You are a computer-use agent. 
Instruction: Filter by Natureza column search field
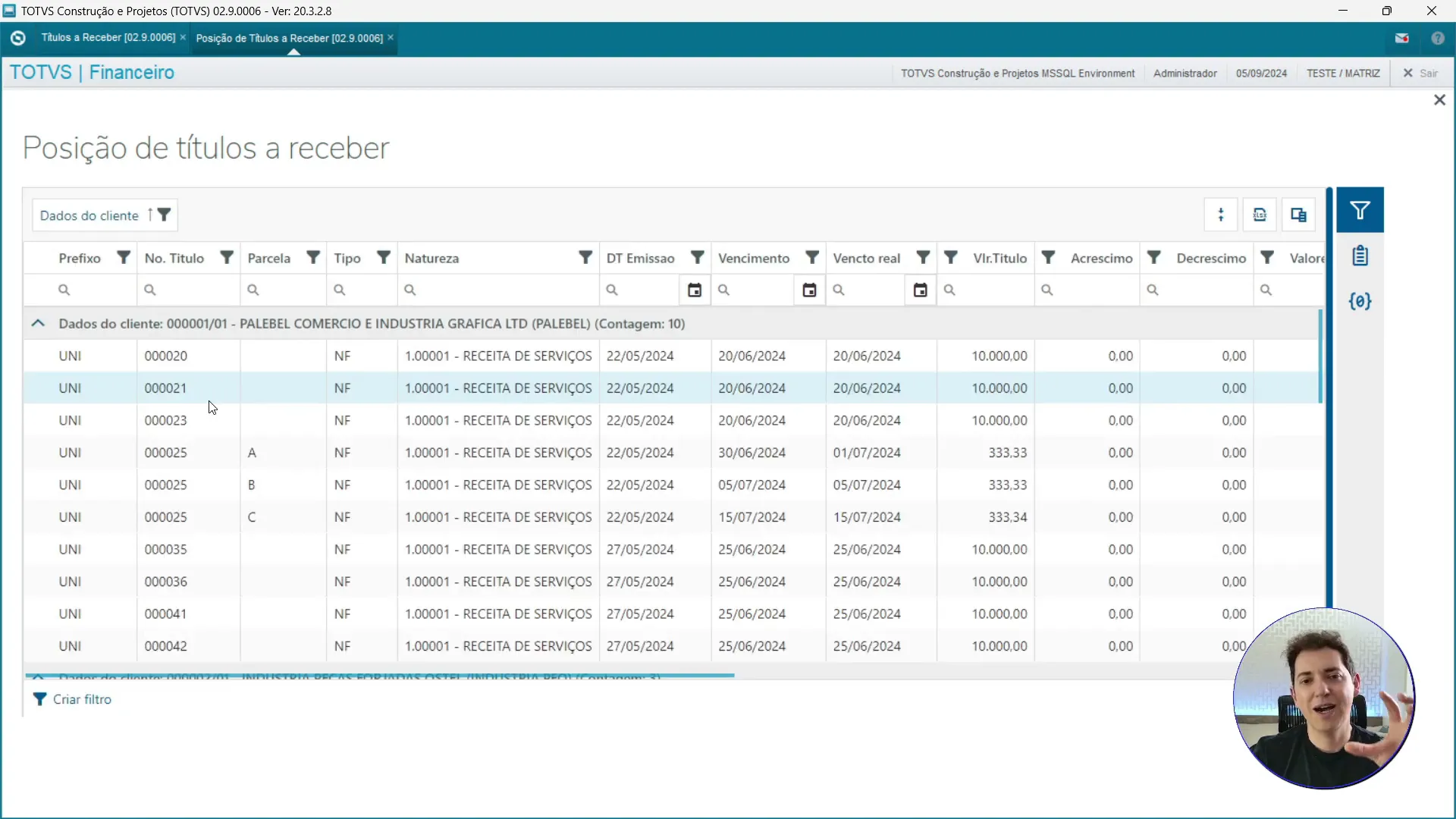[496, 290]
